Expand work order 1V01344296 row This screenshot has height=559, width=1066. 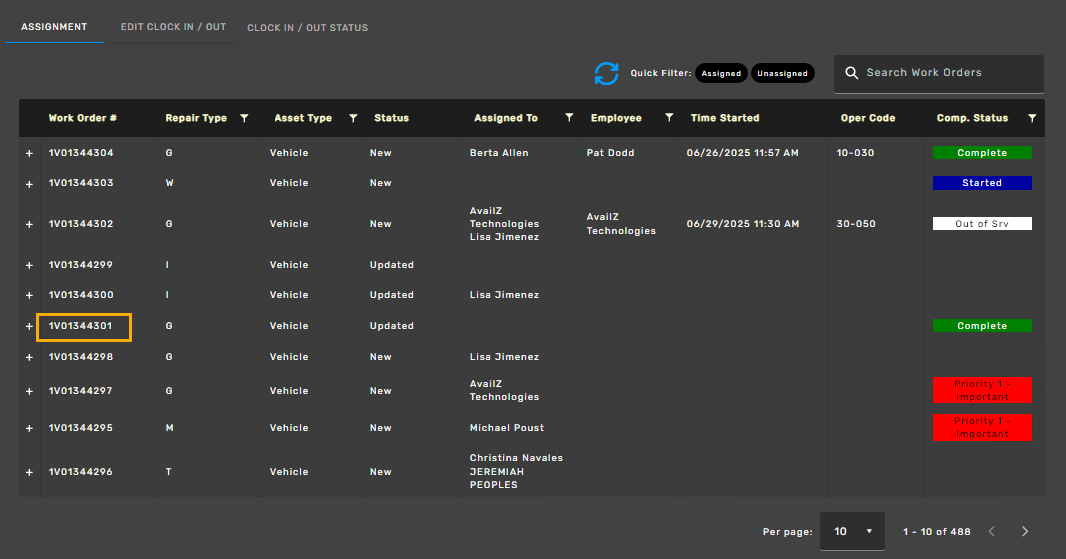[29, 472]
